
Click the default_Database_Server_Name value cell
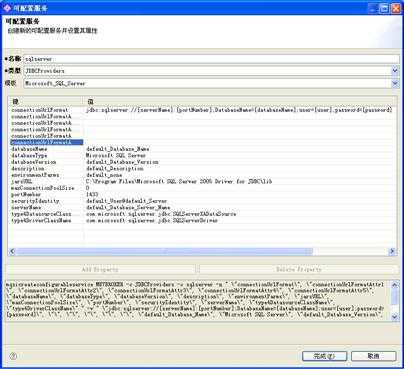click(x=128, y=208)
